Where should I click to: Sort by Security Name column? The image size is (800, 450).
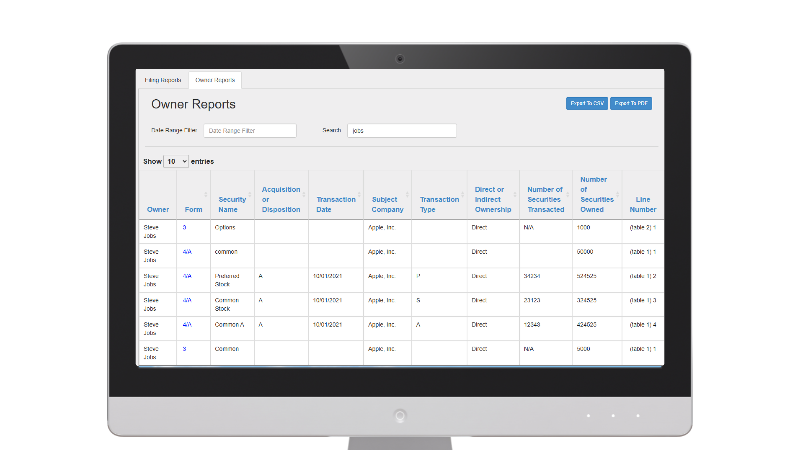click(232, 204)
